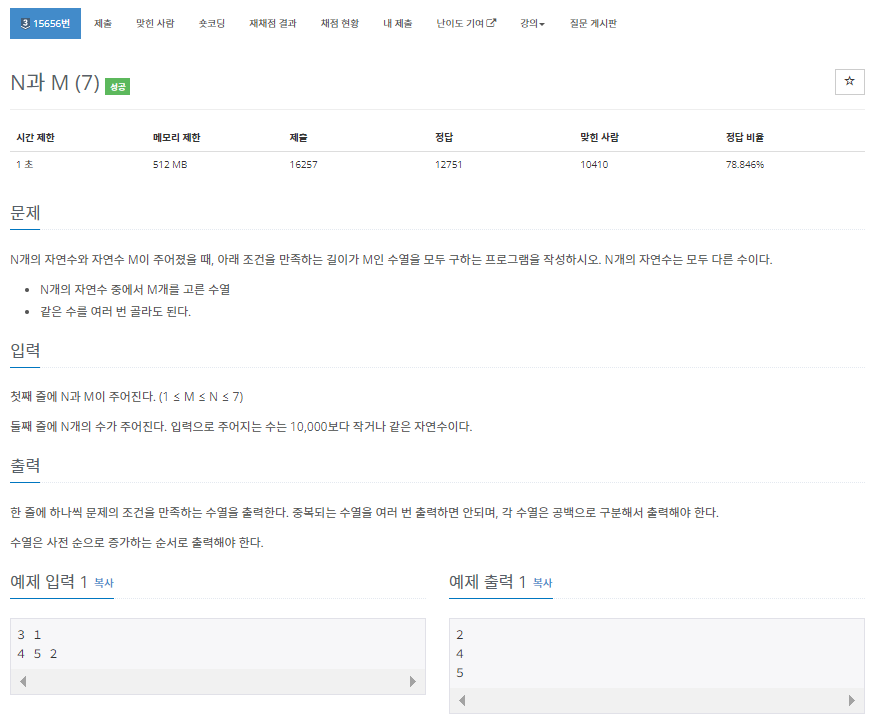Click the 512 MB memory limit value
Image resolution: width=869 pixels, height=719 pixels.
(170, 165)
